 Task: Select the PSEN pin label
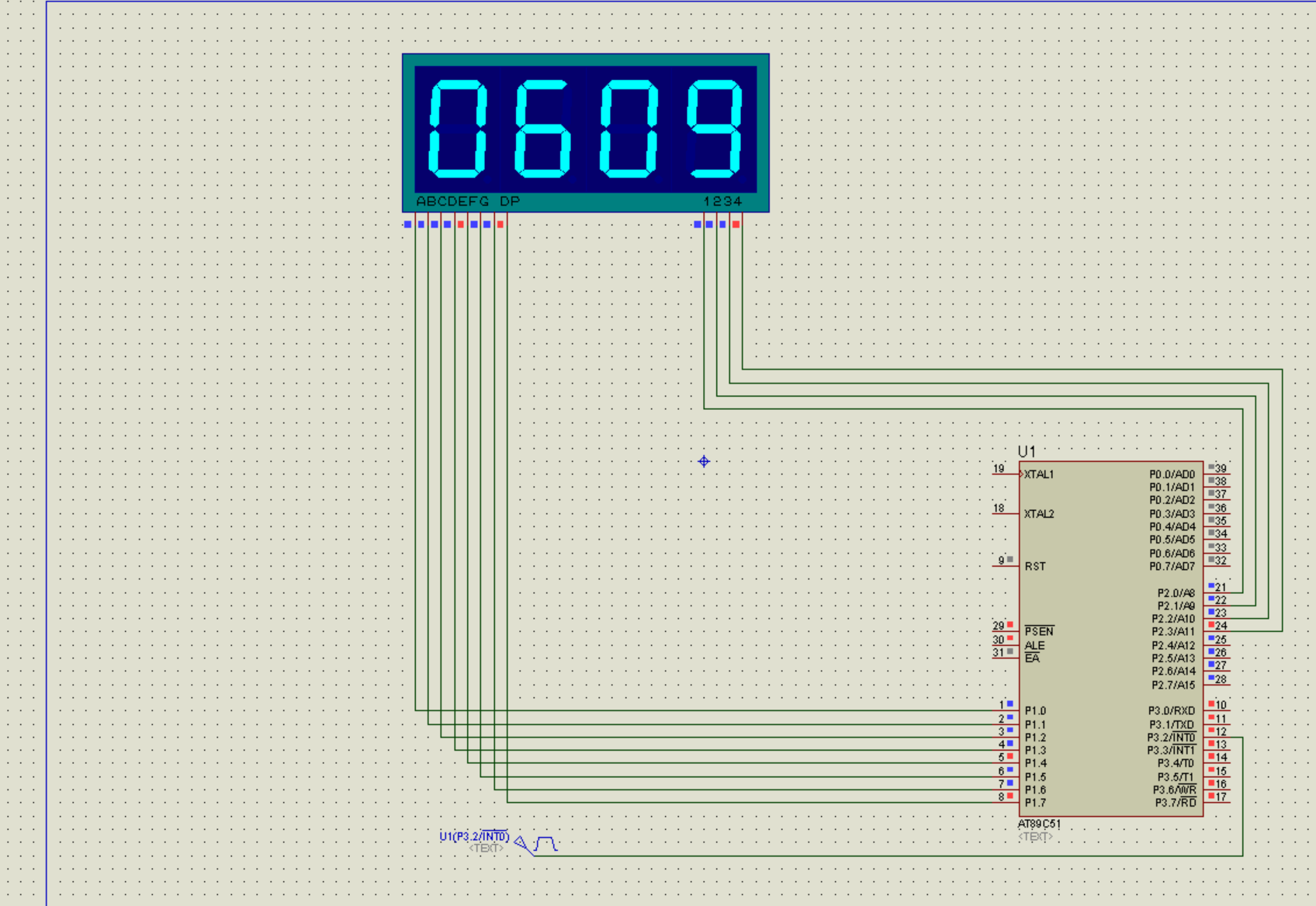1039,631
